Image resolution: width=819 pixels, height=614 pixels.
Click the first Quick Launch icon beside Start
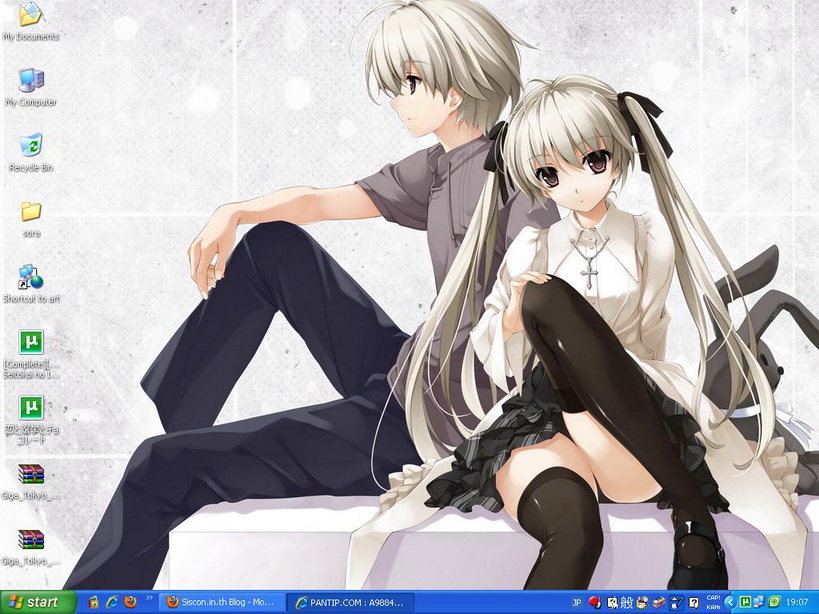coord(93,603)
